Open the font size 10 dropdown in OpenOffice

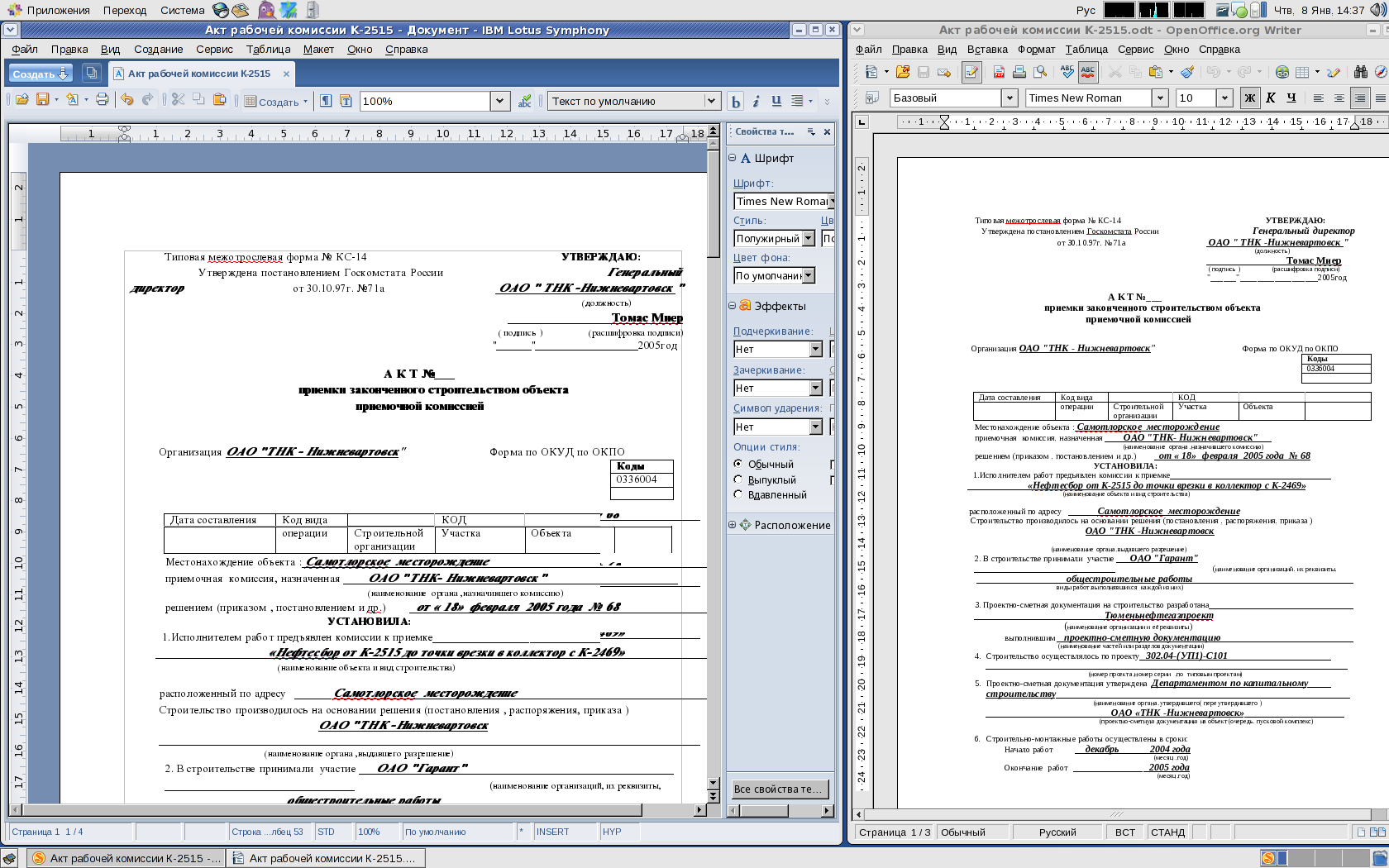(x=1224, y=98)
